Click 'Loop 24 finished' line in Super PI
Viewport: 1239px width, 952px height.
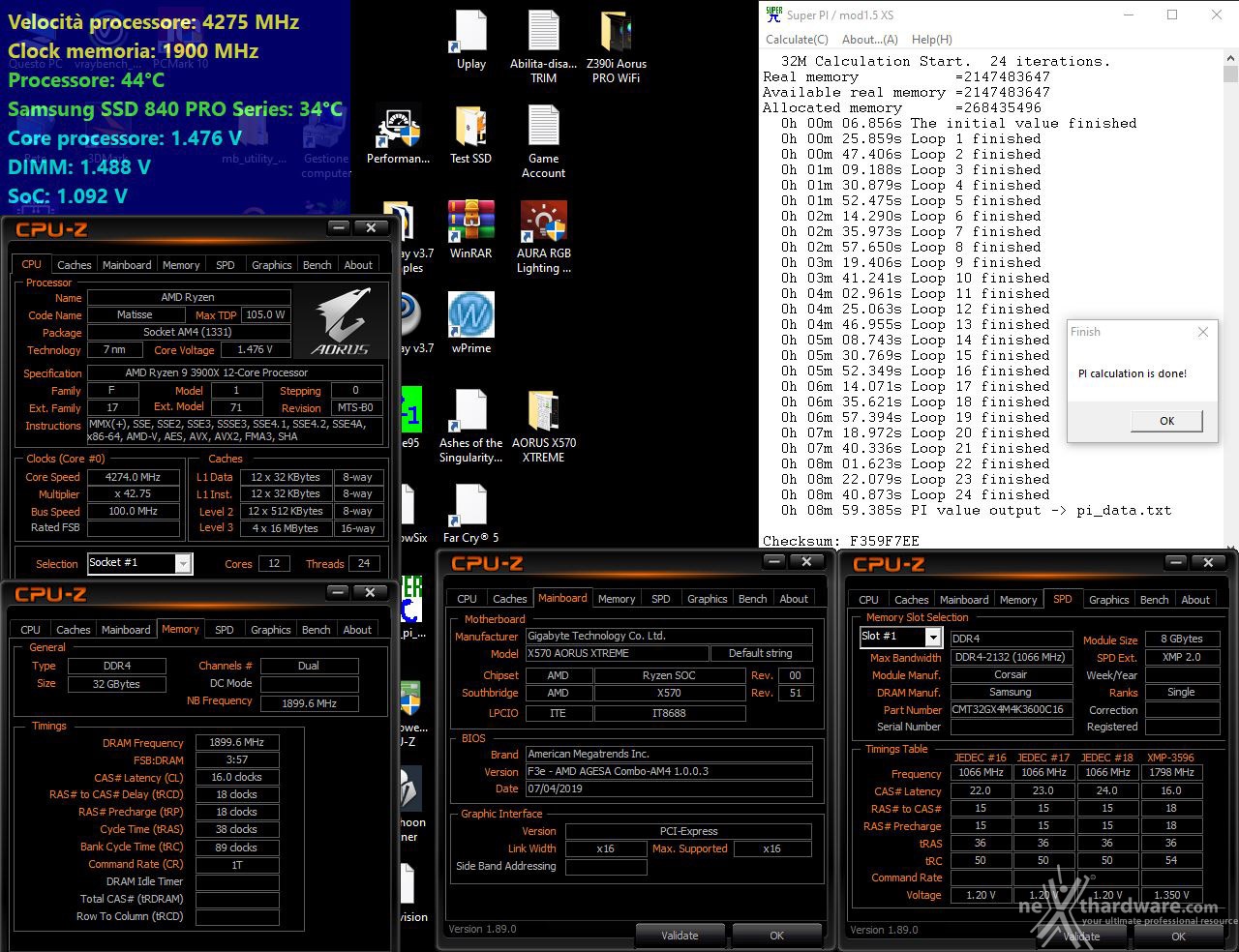tap(916, 494)
